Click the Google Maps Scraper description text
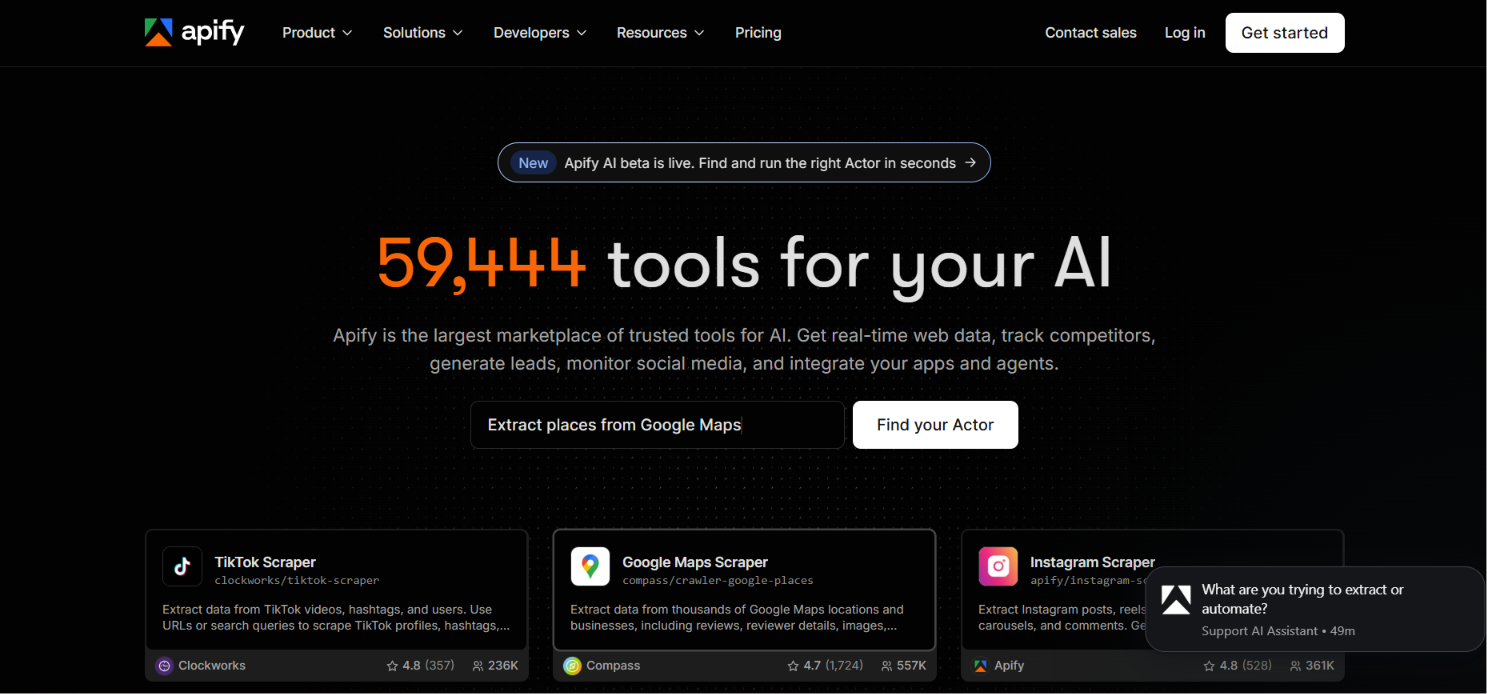The width and height of the screenshot is (1487, 694). pos(737,617)
